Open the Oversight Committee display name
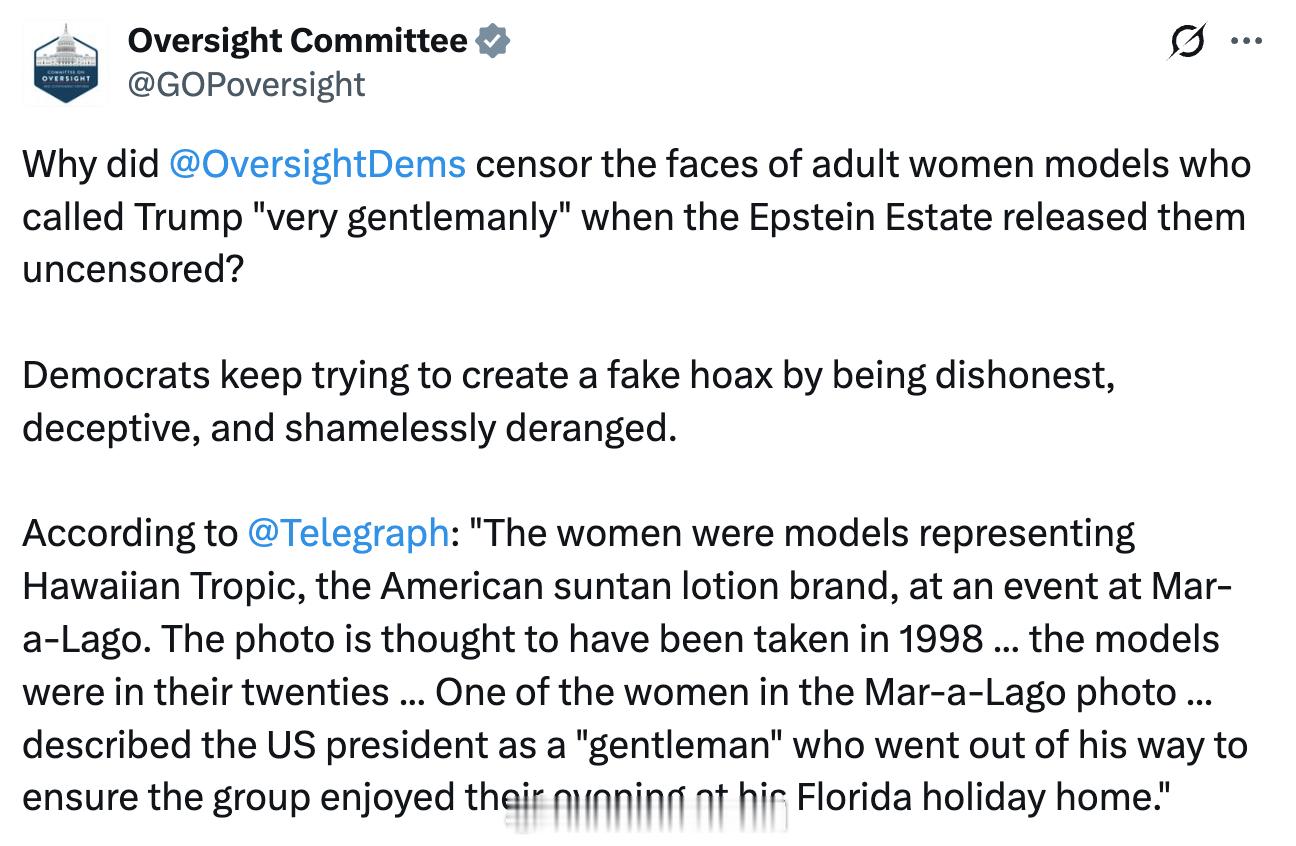 (x=297, y=41)
